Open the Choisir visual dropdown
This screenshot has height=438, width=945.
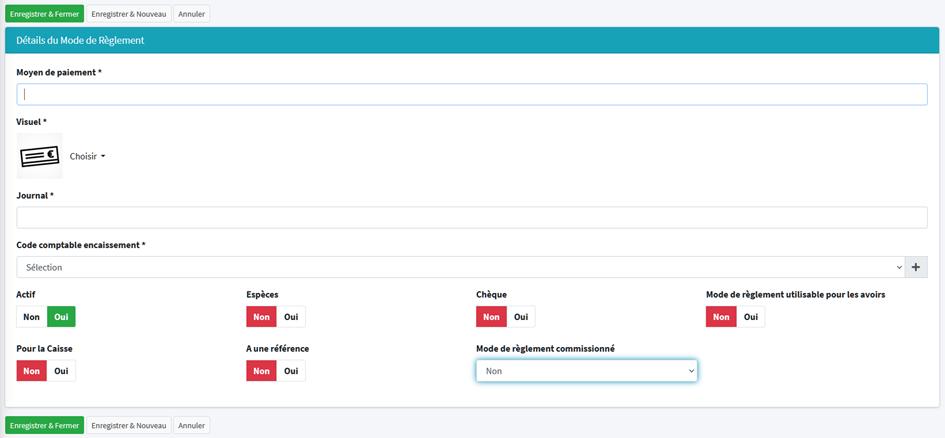coord(87,156)
